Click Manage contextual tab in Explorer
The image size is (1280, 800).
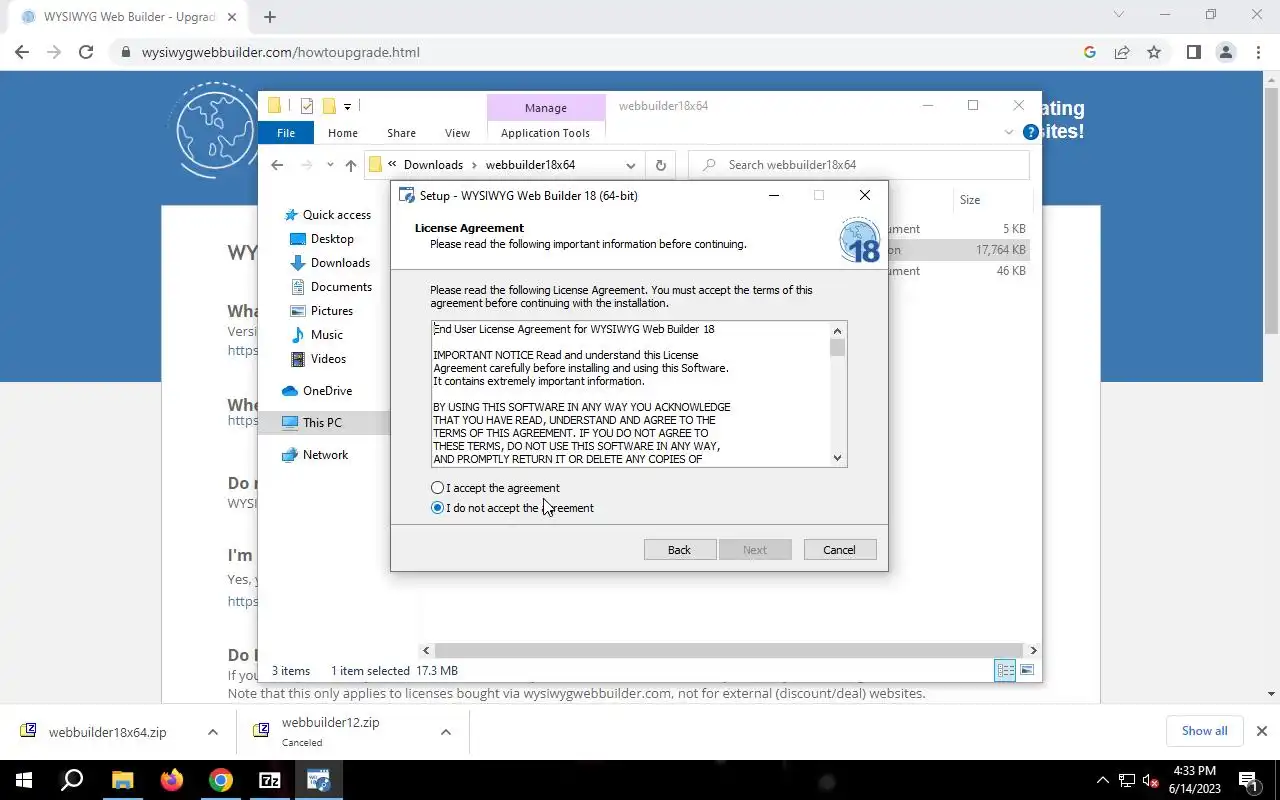(546, 108)
